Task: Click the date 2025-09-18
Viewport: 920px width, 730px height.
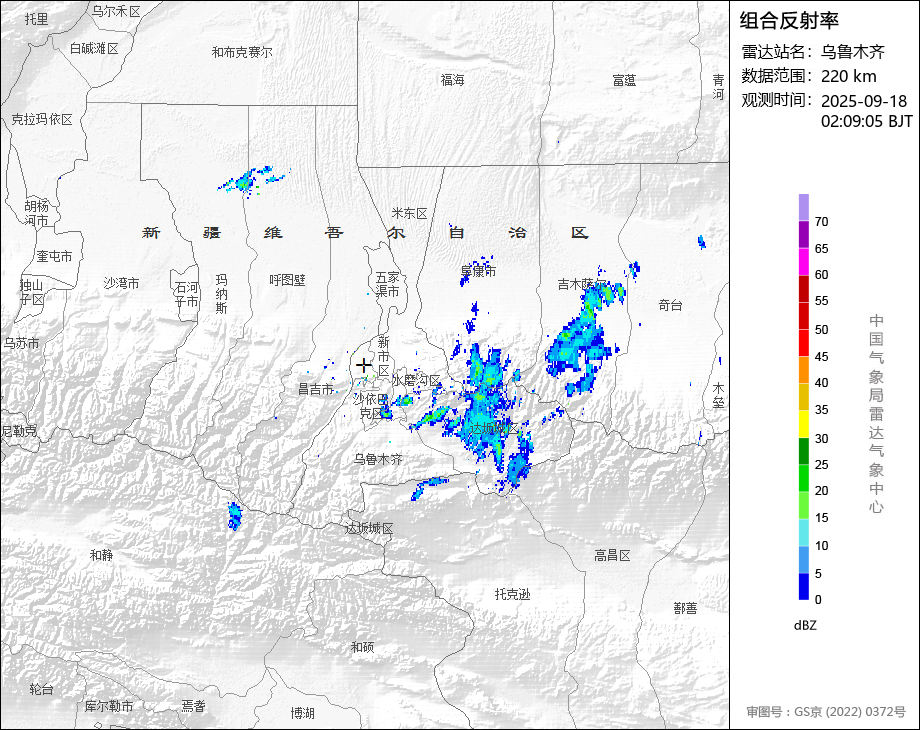Action: [x=864, y=101]
